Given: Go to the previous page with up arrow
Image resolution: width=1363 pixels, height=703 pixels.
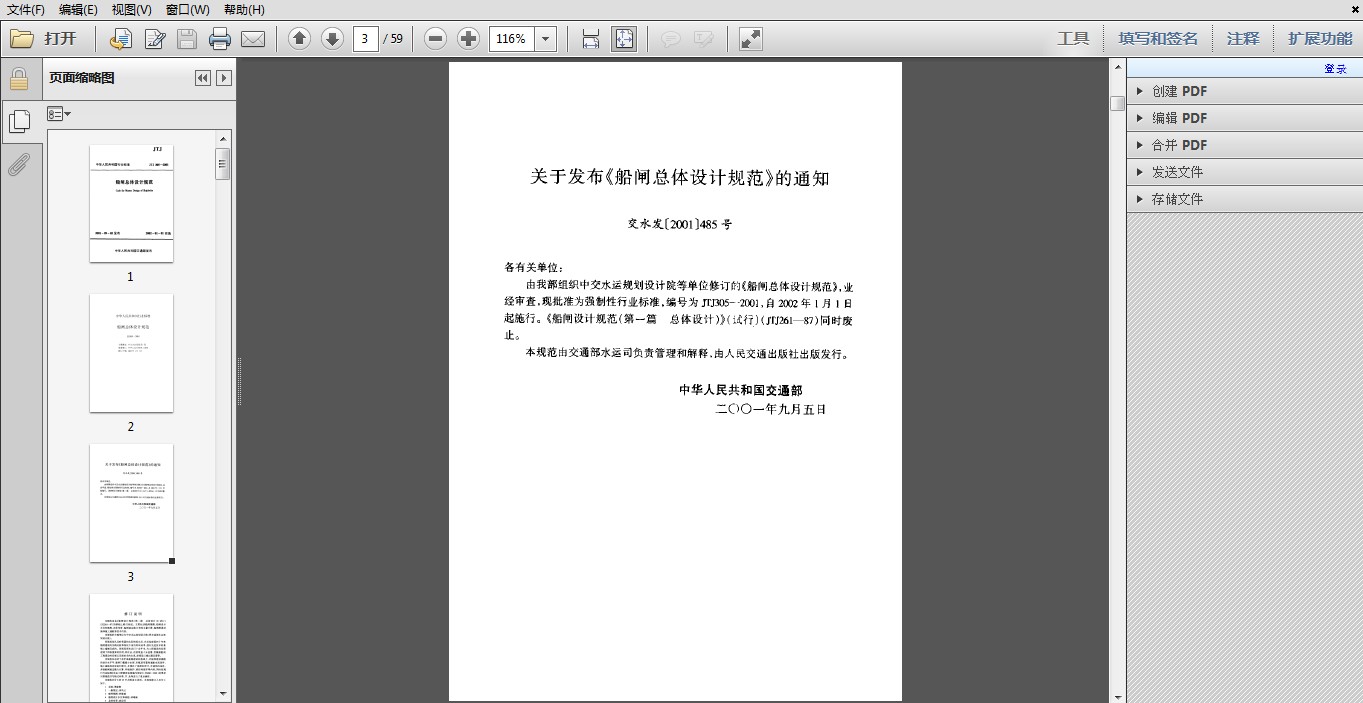Looking at the screenshot, I should (x=299, y=39).
